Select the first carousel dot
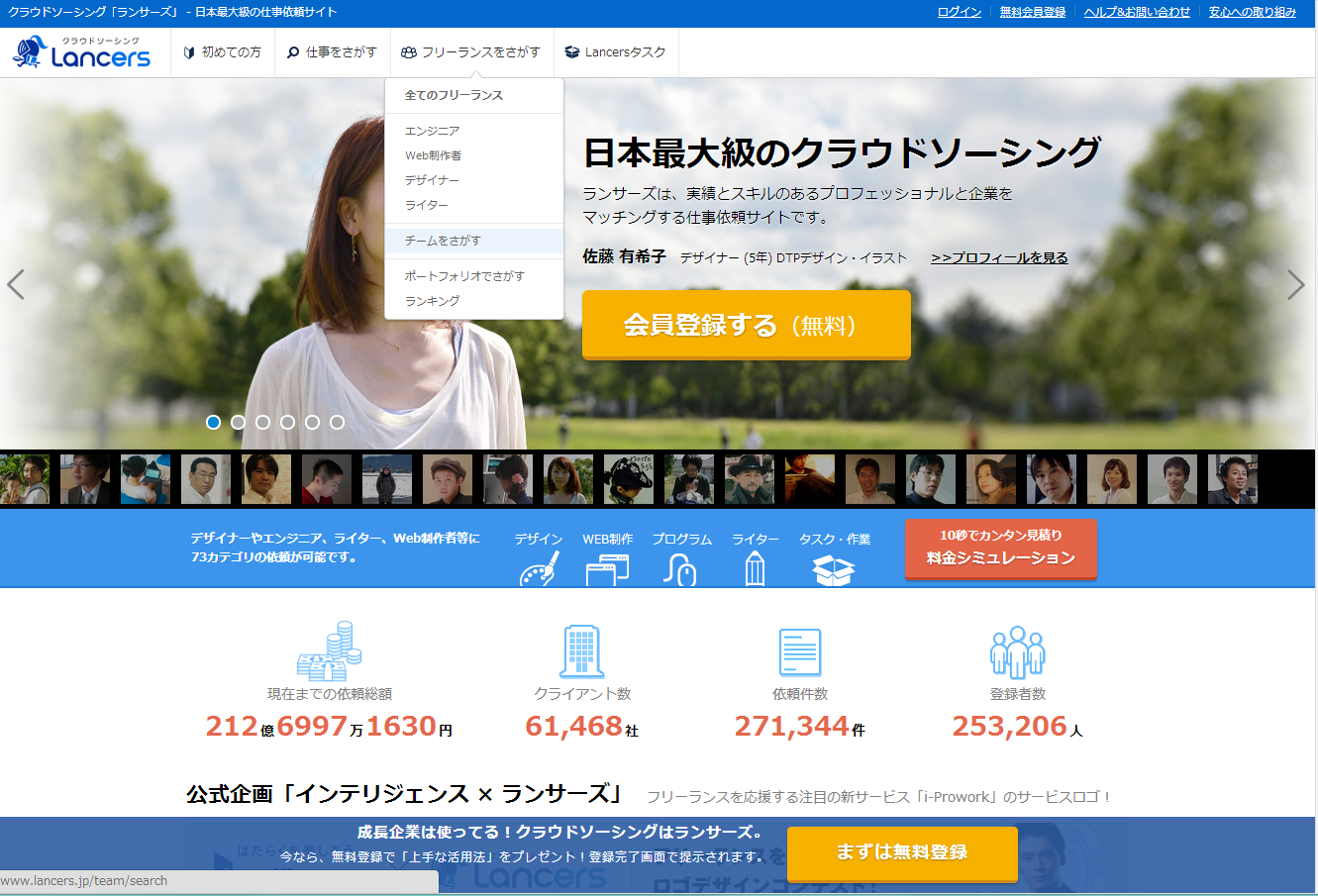The width and height of the screenshot is (1318, 896). coord(213,422)
